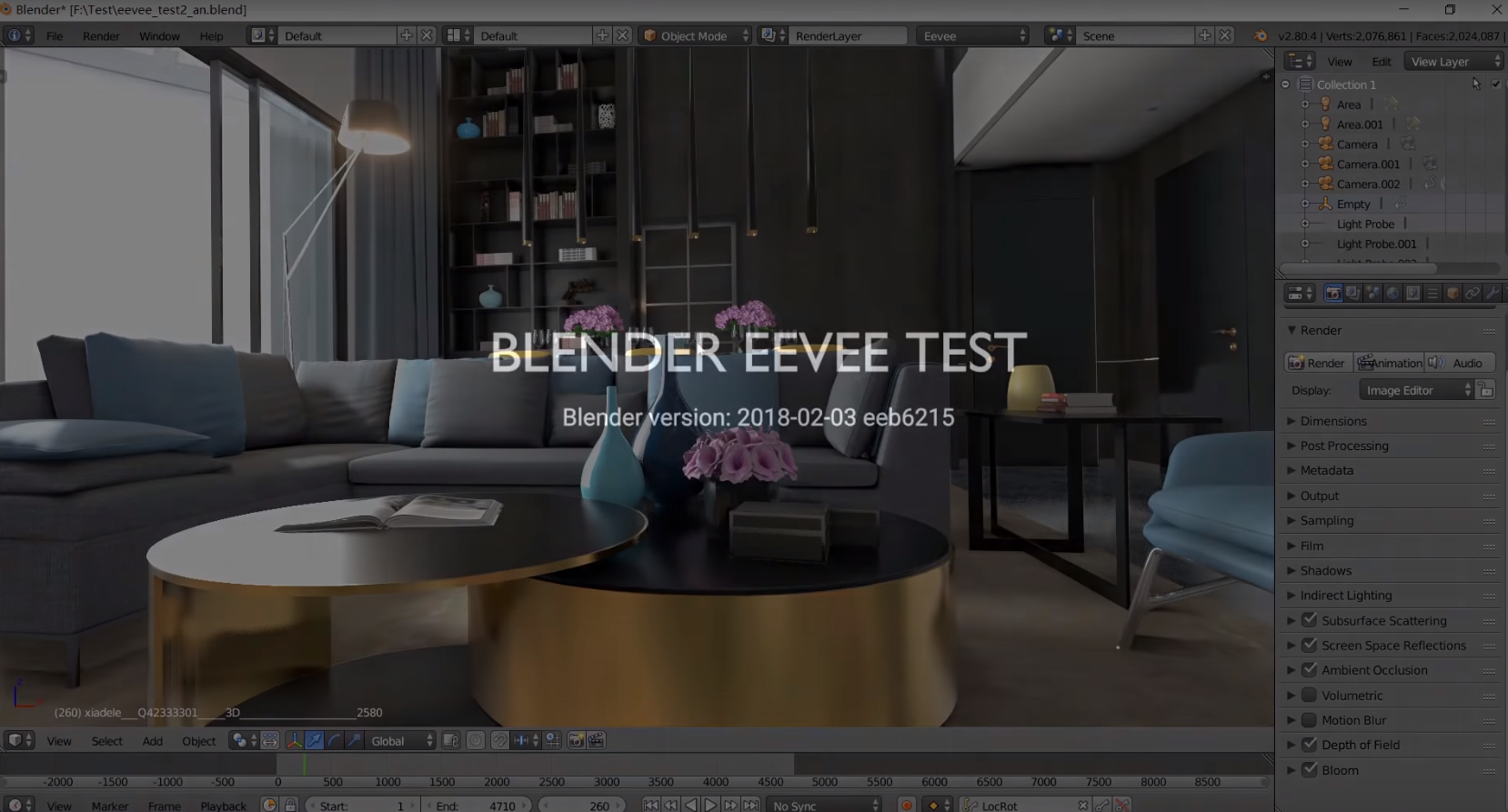This screenshot has height=812, width=1508.
Task: Click the play animation button
Action: (710, 805)
